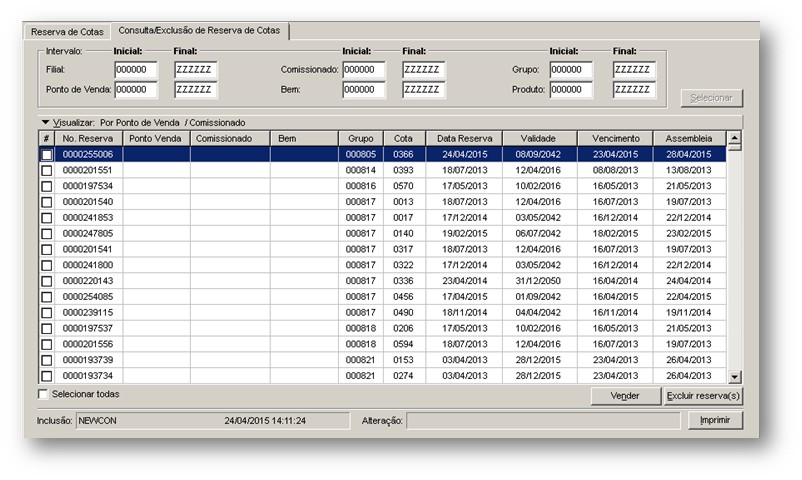Click the Inclusão field showing NEWCON
This screenshot has width=802, height=480.
pyautogui.click(x=213, y=421)
